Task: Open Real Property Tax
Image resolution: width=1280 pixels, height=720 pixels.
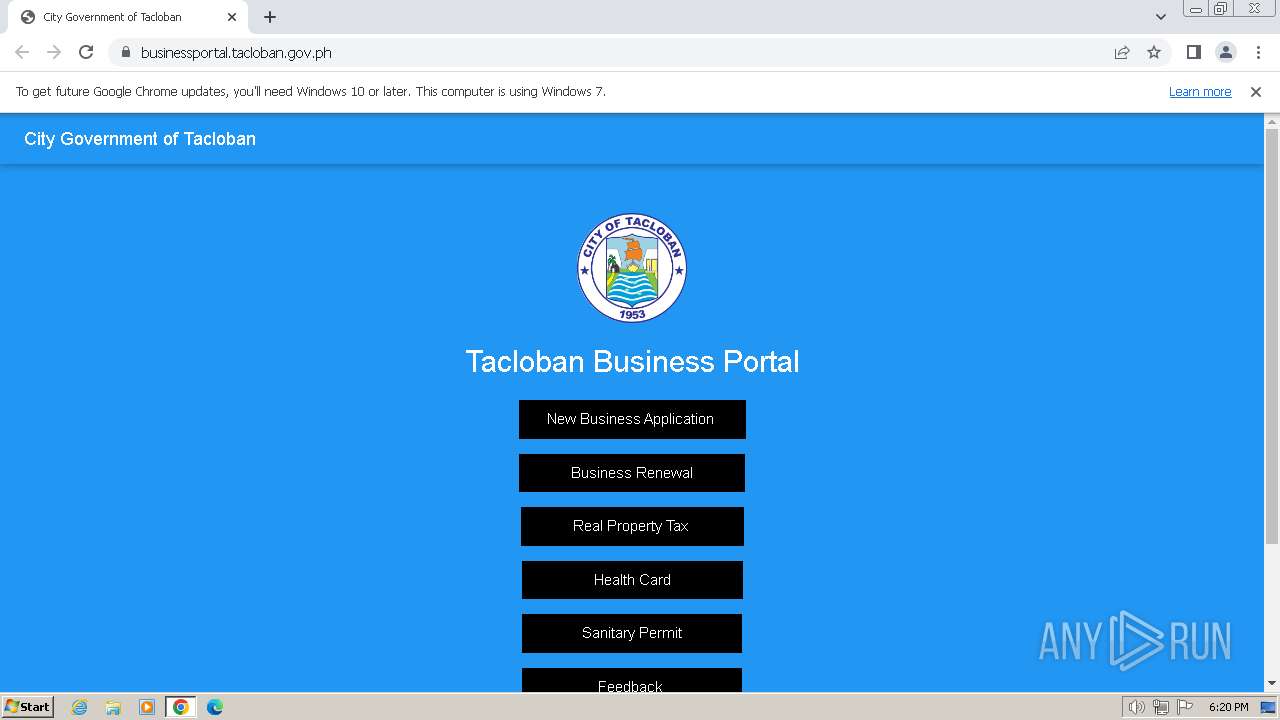Action: (632, 526)
